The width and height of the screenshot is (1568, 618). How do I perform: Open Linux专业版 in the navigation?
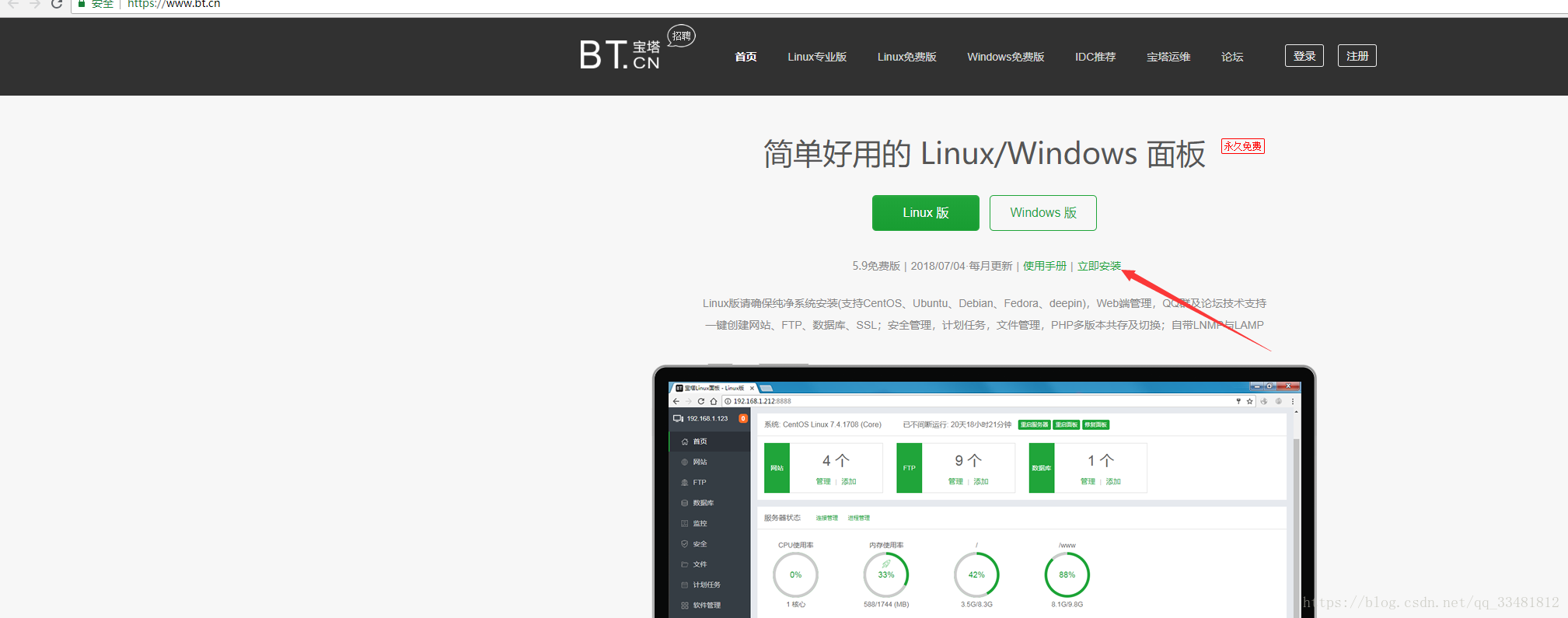[x=817, y=57]
